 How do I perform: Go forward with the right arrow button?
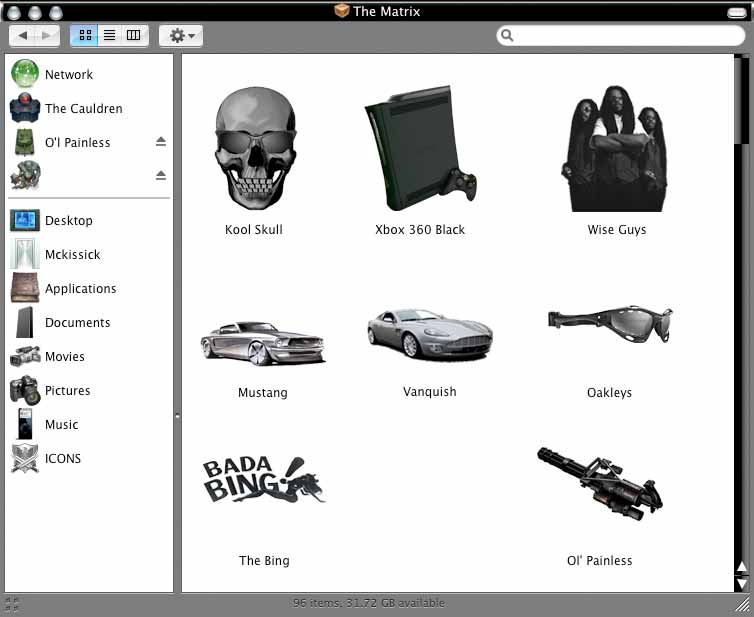[47, 35]
